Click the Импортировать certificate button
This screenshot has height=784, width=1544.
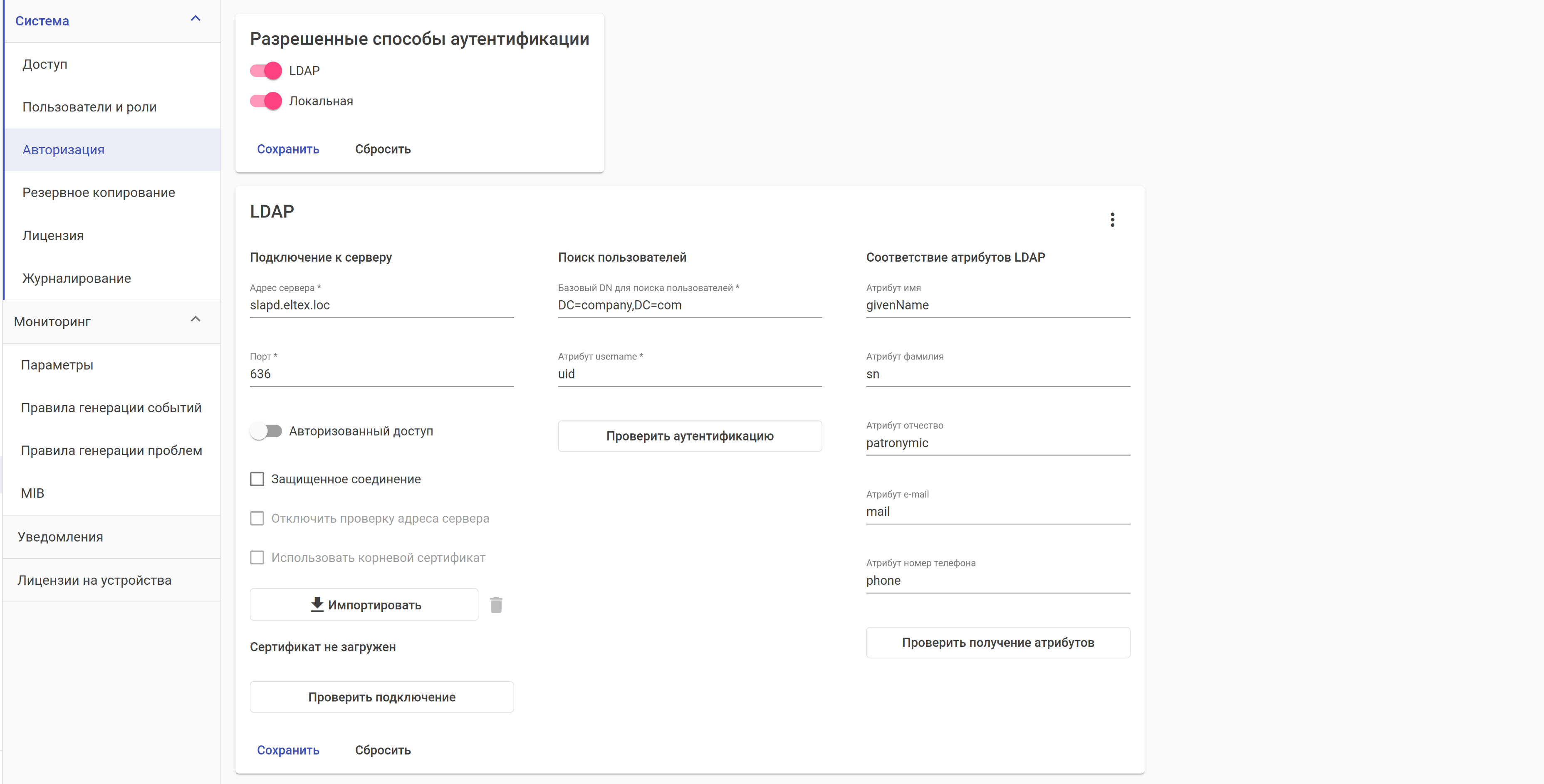[364, 605]
